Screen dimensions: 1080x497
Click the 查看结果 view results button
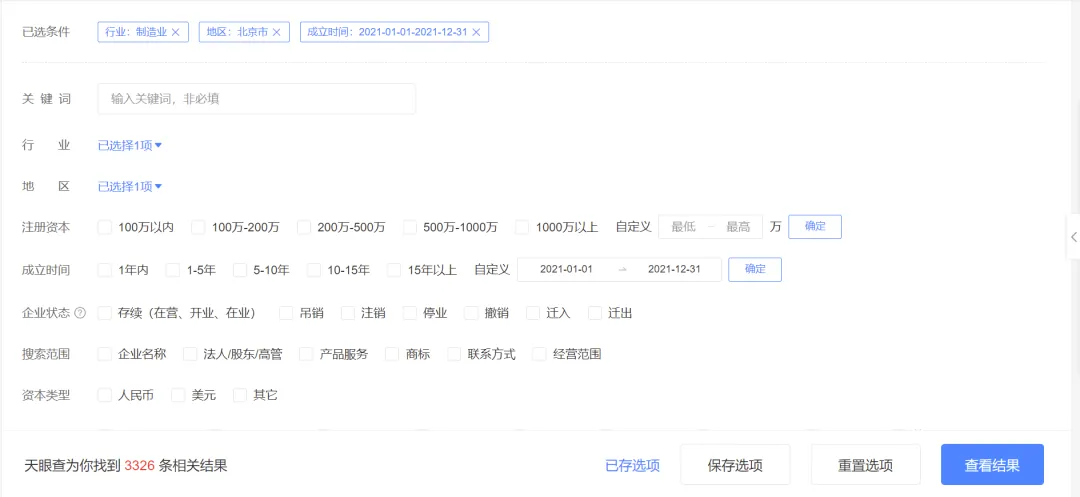coord(992,465)
